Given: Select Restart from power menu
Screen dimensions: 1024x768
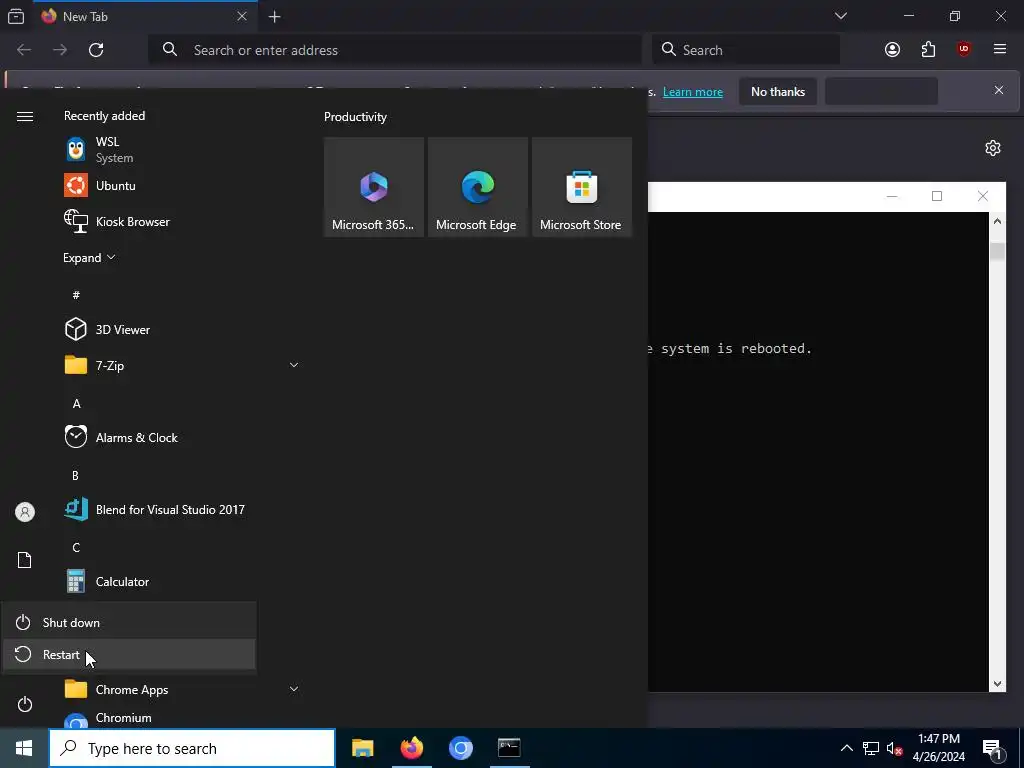Looking at the screenshot, I should 129,654.
